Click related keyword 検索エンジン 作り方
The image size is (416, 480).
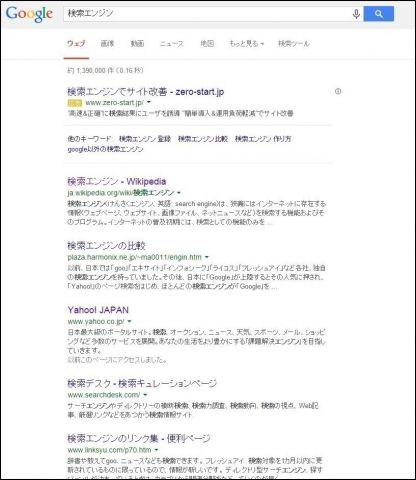tap(263, 139)
